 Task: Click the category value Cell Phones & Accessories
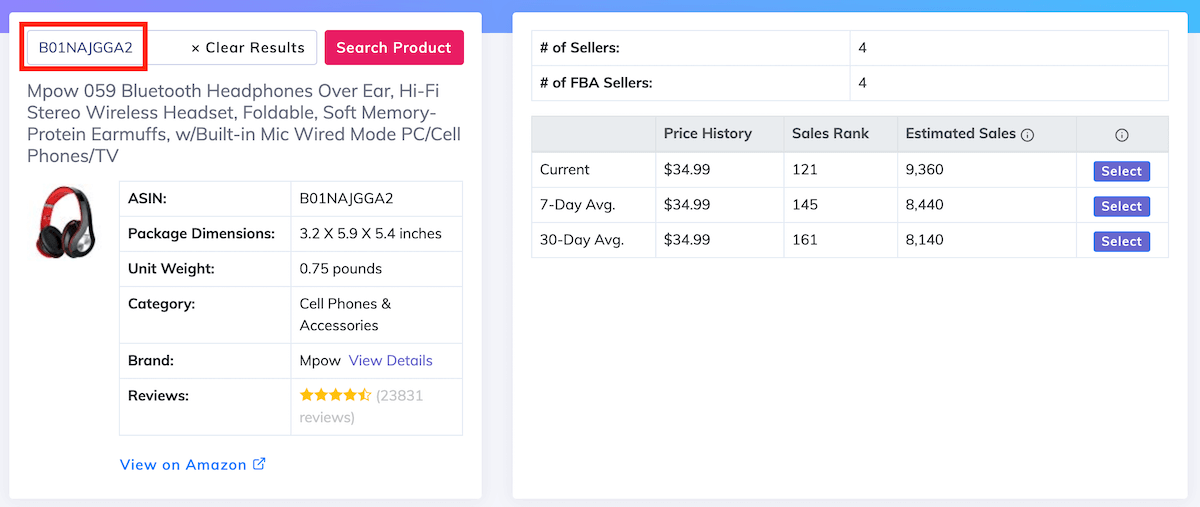click(346, 314)
